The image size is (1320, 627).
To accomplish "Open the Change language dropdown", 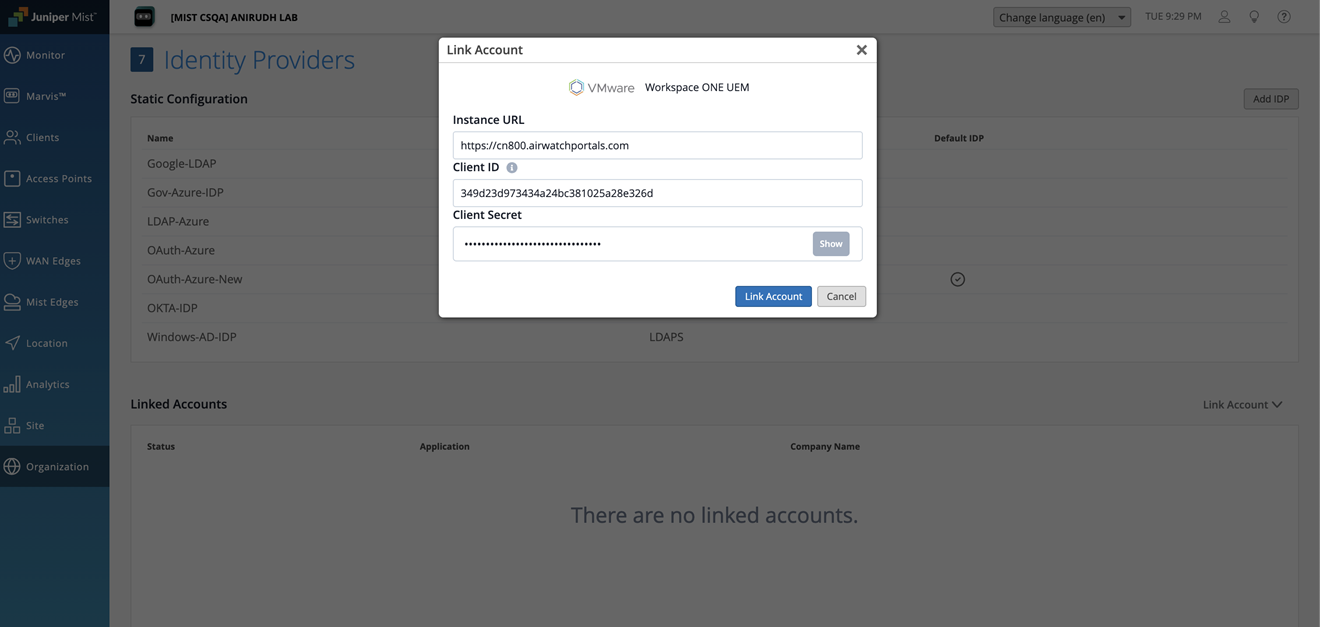I will 1061,17.
